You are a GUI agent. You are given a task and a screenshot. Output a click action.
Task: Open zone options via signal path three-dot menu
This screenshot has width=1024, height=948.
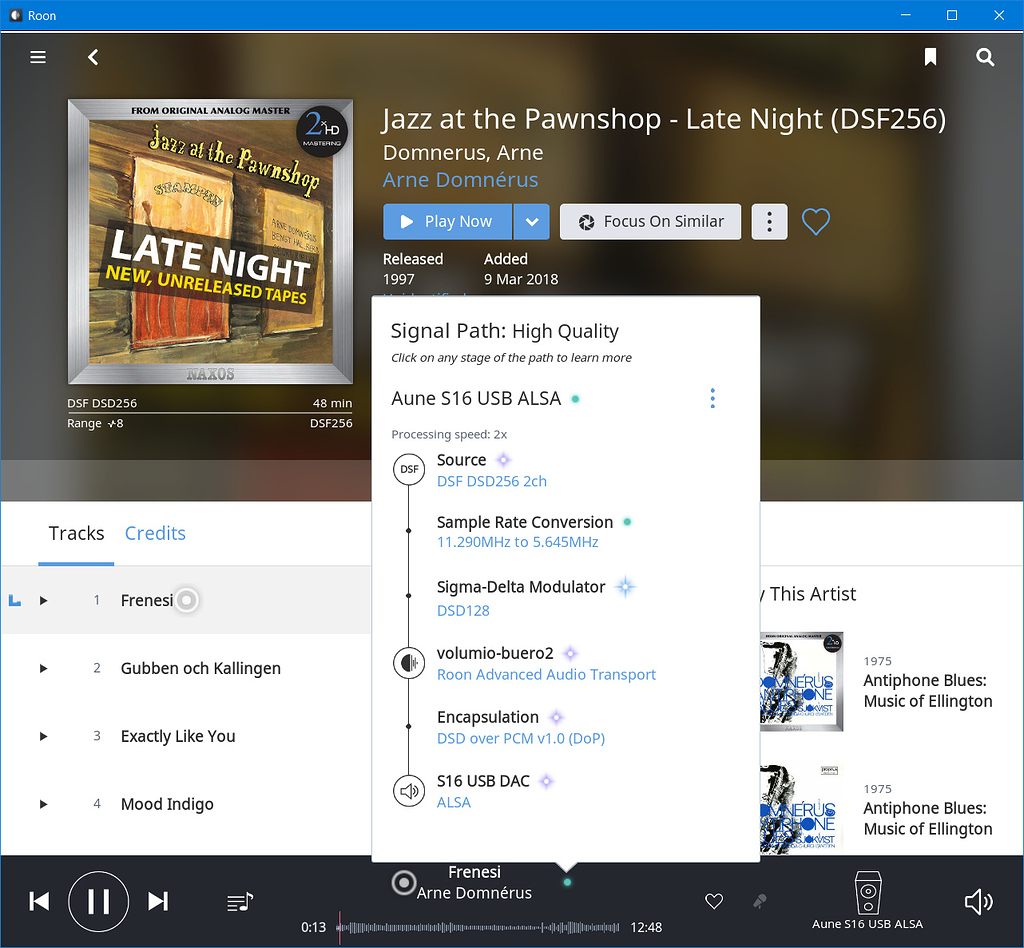[712, 398]
